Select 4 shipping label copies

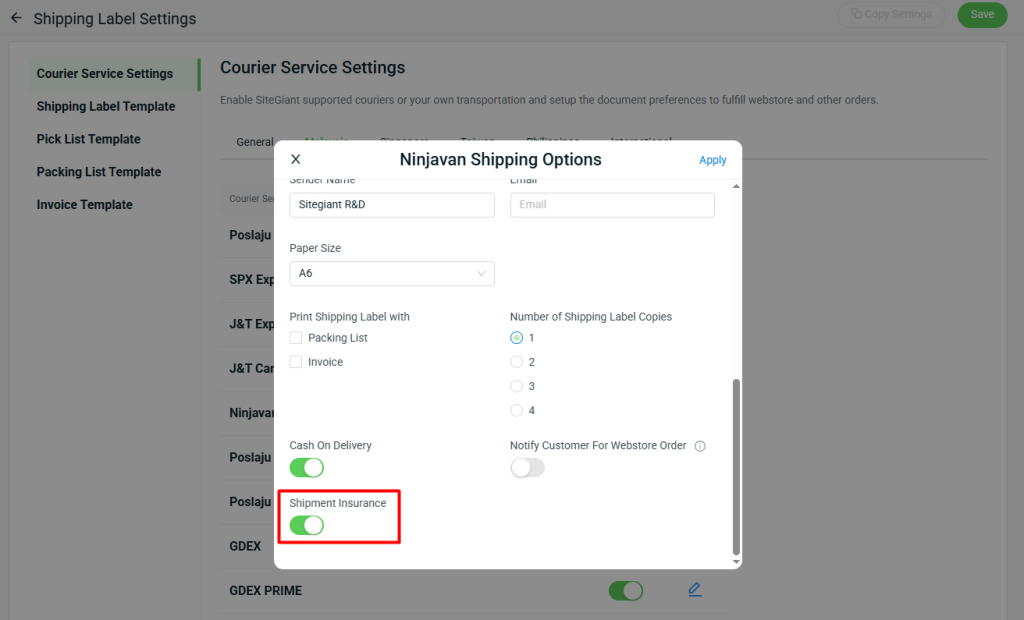517,410
